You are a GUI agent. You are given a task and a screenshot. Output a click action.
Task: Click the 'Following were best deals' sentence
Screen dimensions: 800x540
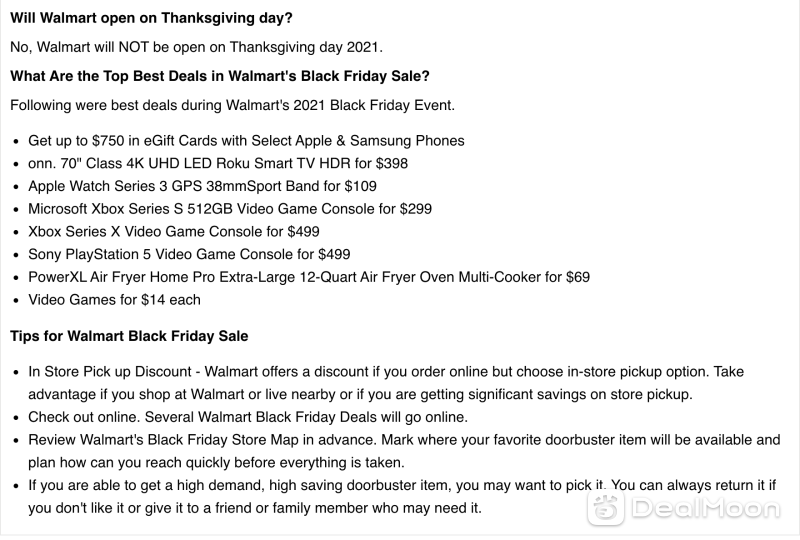232,105
